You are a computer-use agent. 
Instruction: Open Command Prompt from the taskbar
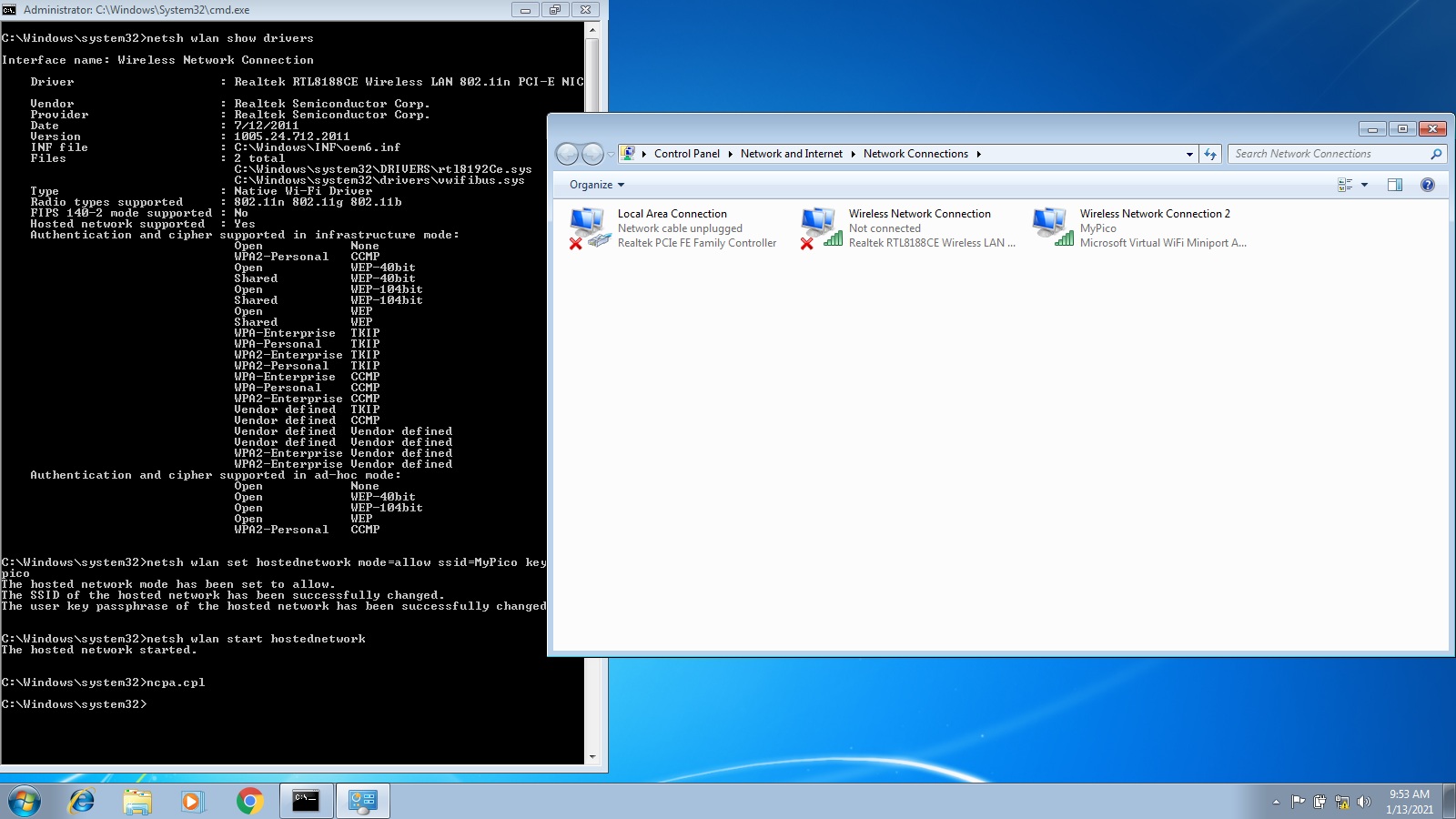(305, 802)
